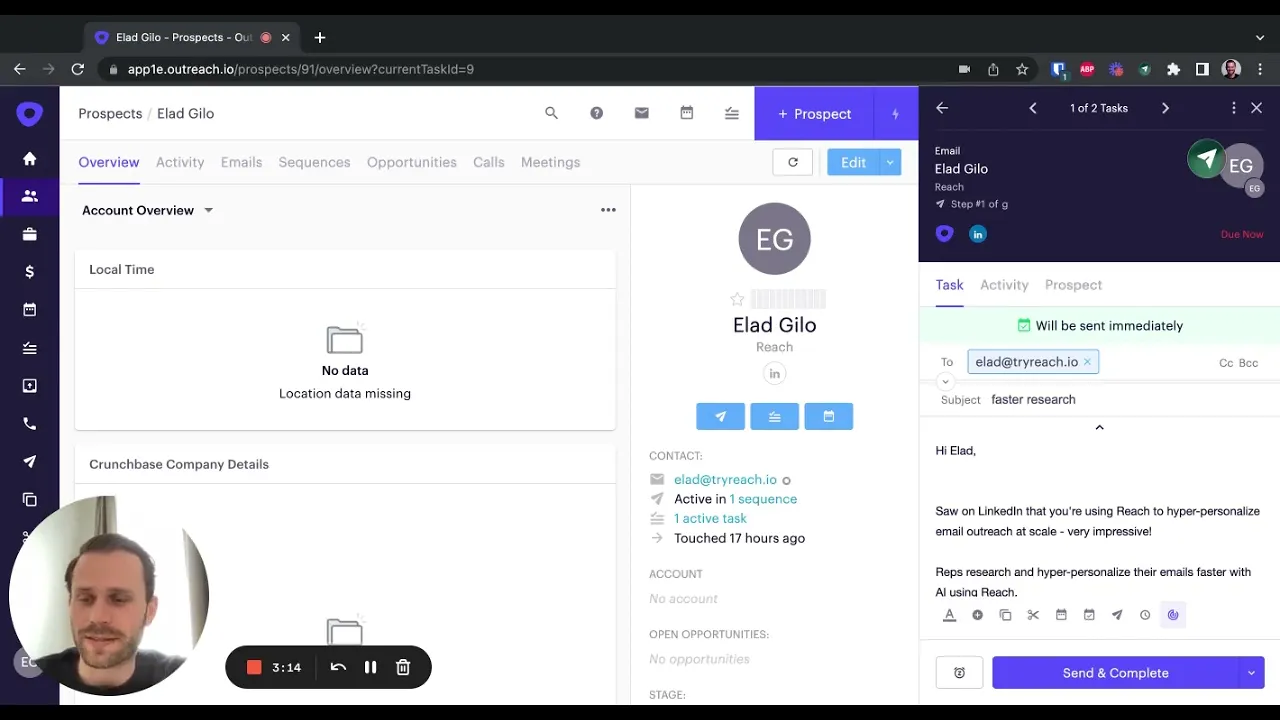
Task: Switch to the Emails tab
Action: point(241,162)
